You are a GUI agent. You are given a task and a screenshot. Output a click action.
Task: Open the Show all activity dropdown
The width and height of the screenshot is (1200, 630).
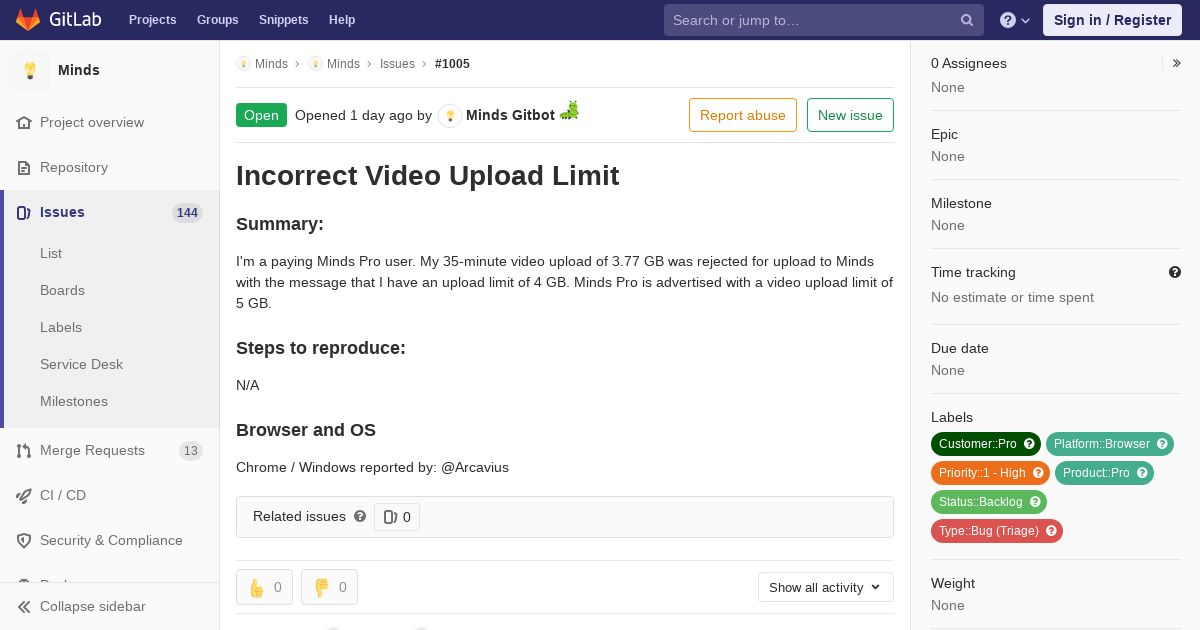(826, 587)
